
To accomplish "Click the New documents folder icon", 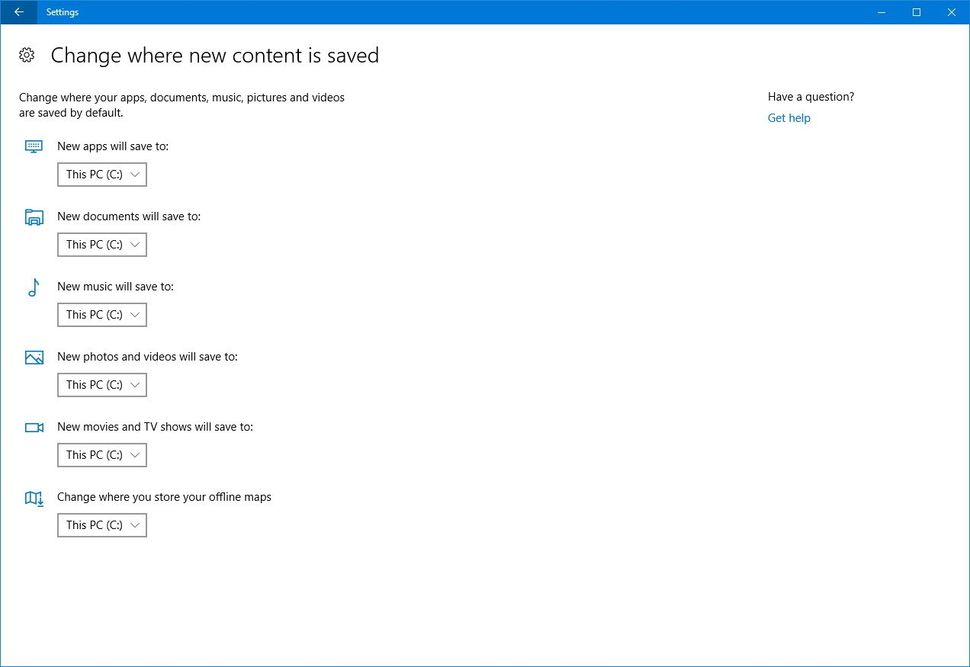I will tap(33, 216).
